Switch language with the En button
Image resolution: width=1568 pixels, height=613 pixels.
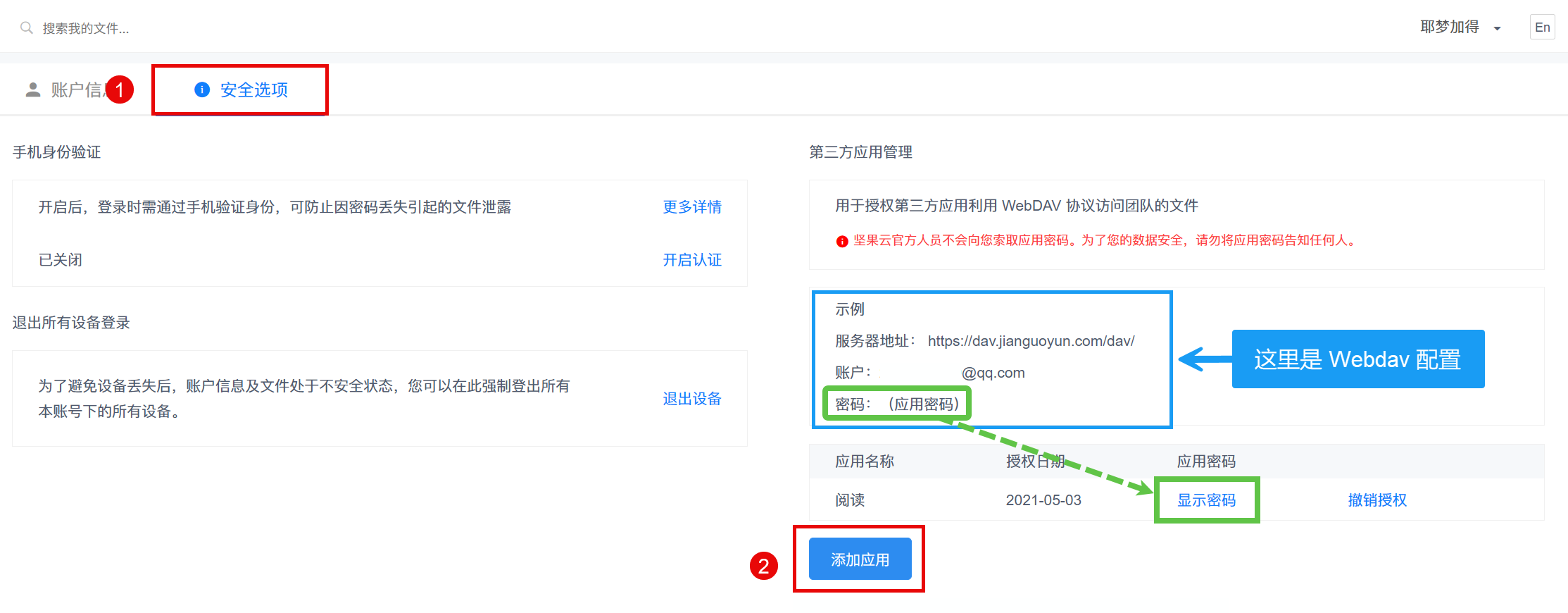coord(1542,27)
